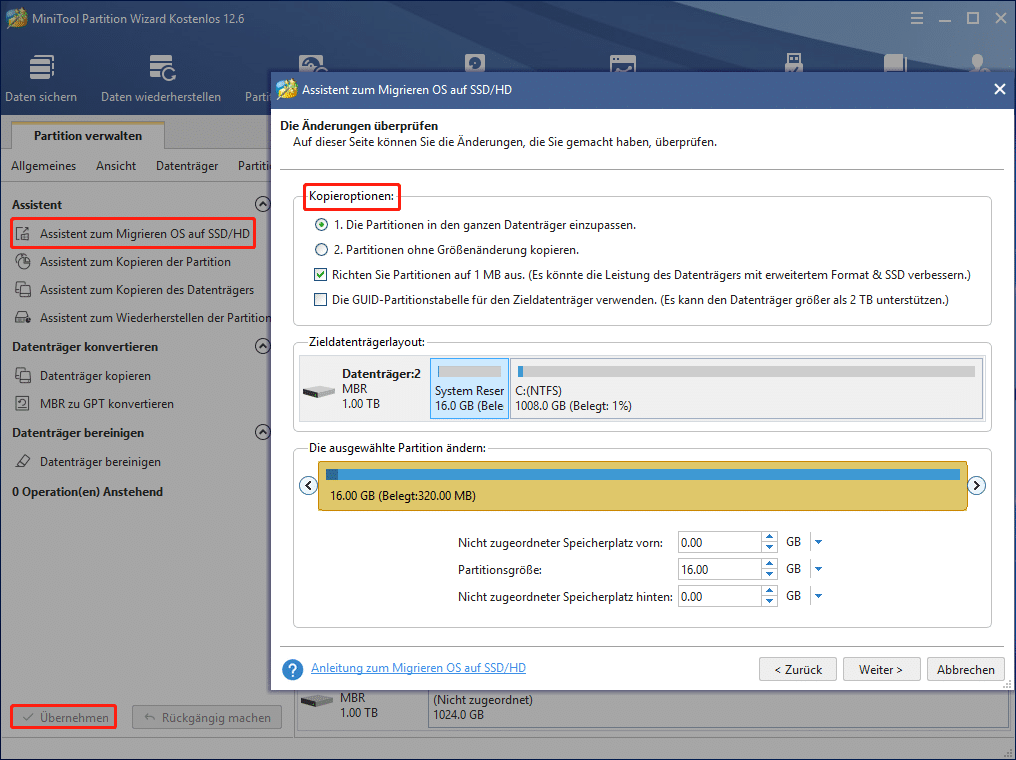Screen dimensions: 1016x760
Task: Click the Datenträger bereinigen eraser icon
Action: pyautogui.click(x=23, y=461)
